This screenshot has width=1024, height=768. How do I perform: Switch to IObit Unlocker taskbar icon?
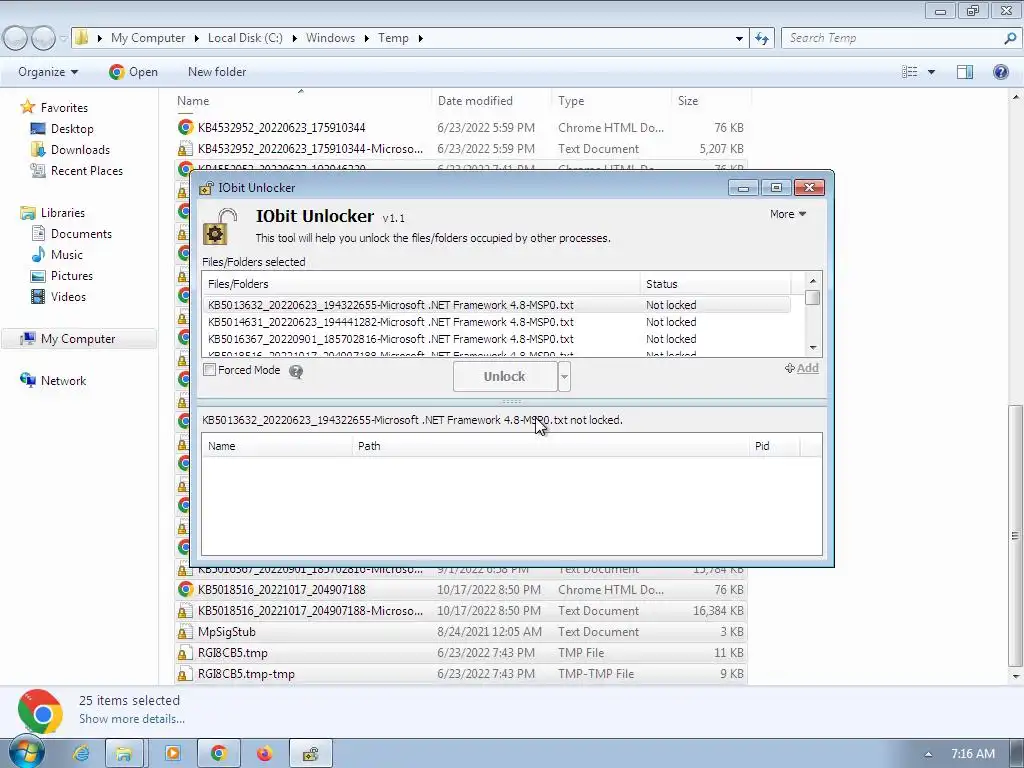[310, 754]
